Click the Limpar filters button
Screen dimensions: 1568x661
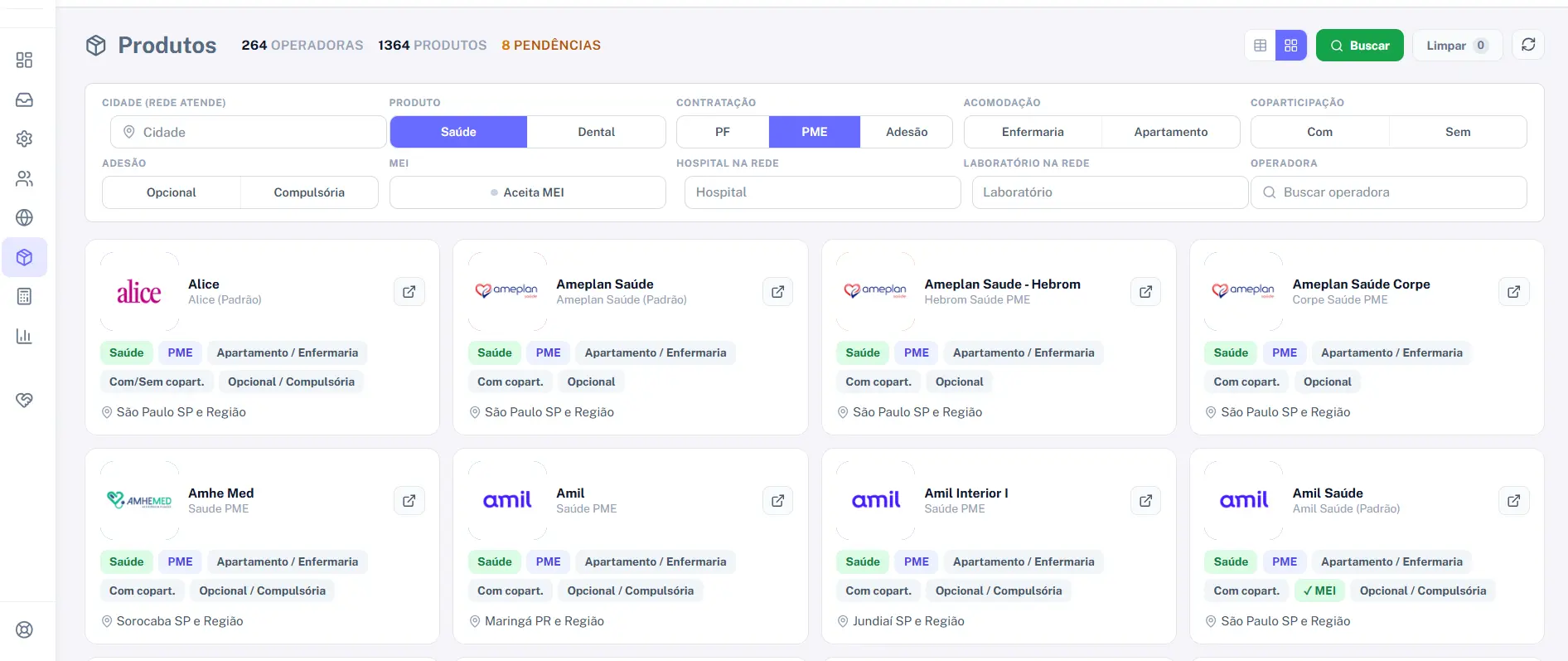point(1458,46)
